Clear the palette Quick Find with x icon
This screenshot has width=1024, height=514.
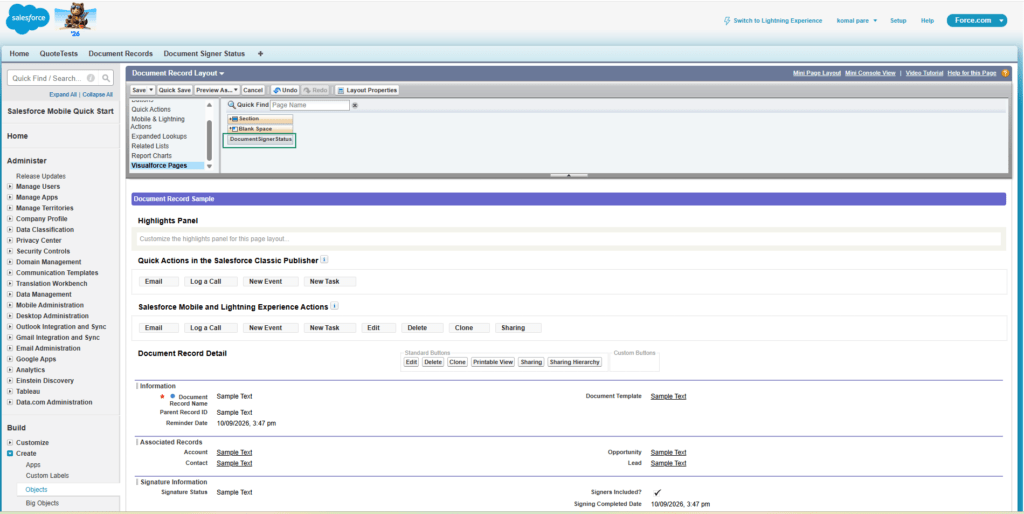click(355, 105)
